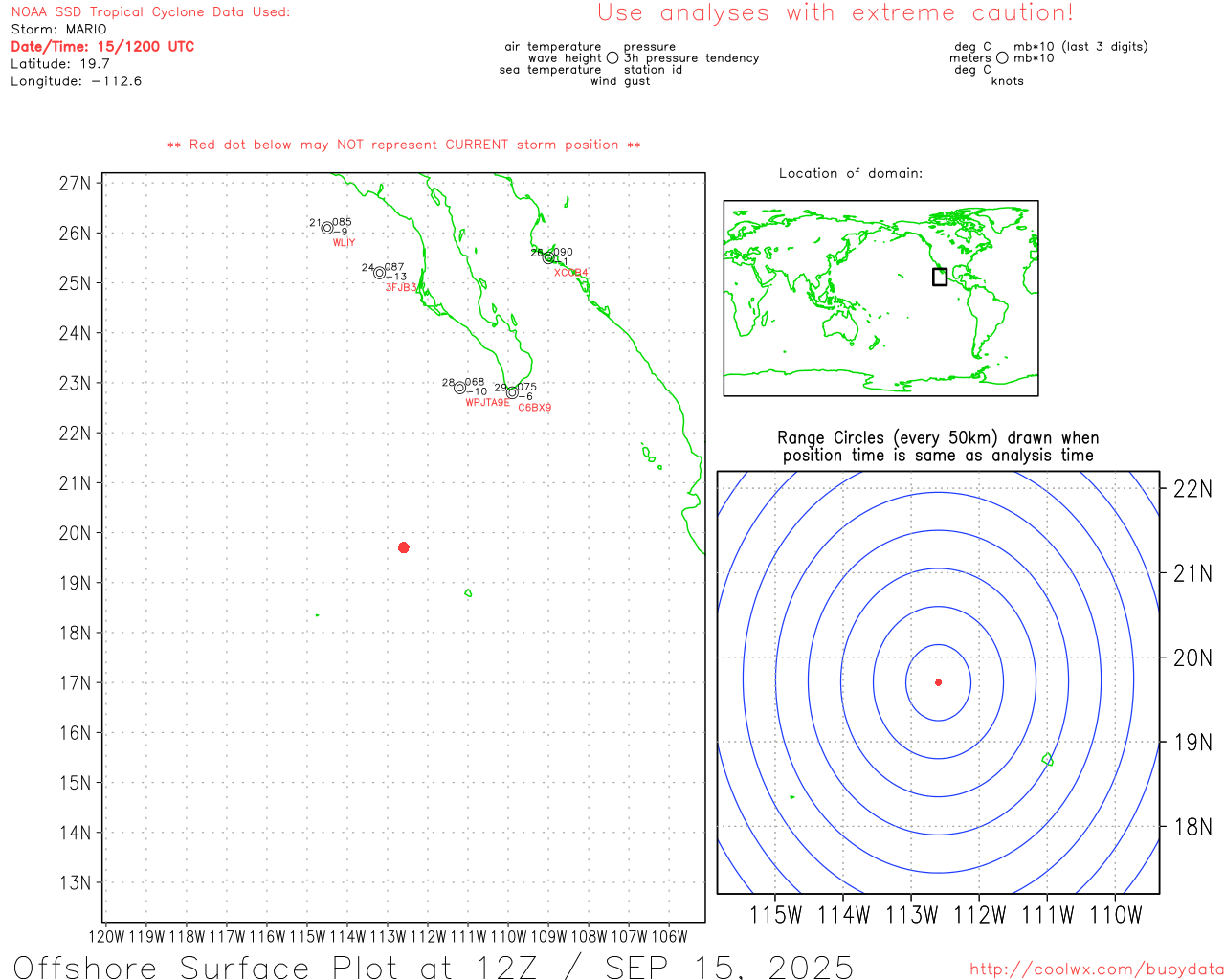Select the WPJTA9E station circle marker
1225x980 pixels.
(x=460, y=388)
